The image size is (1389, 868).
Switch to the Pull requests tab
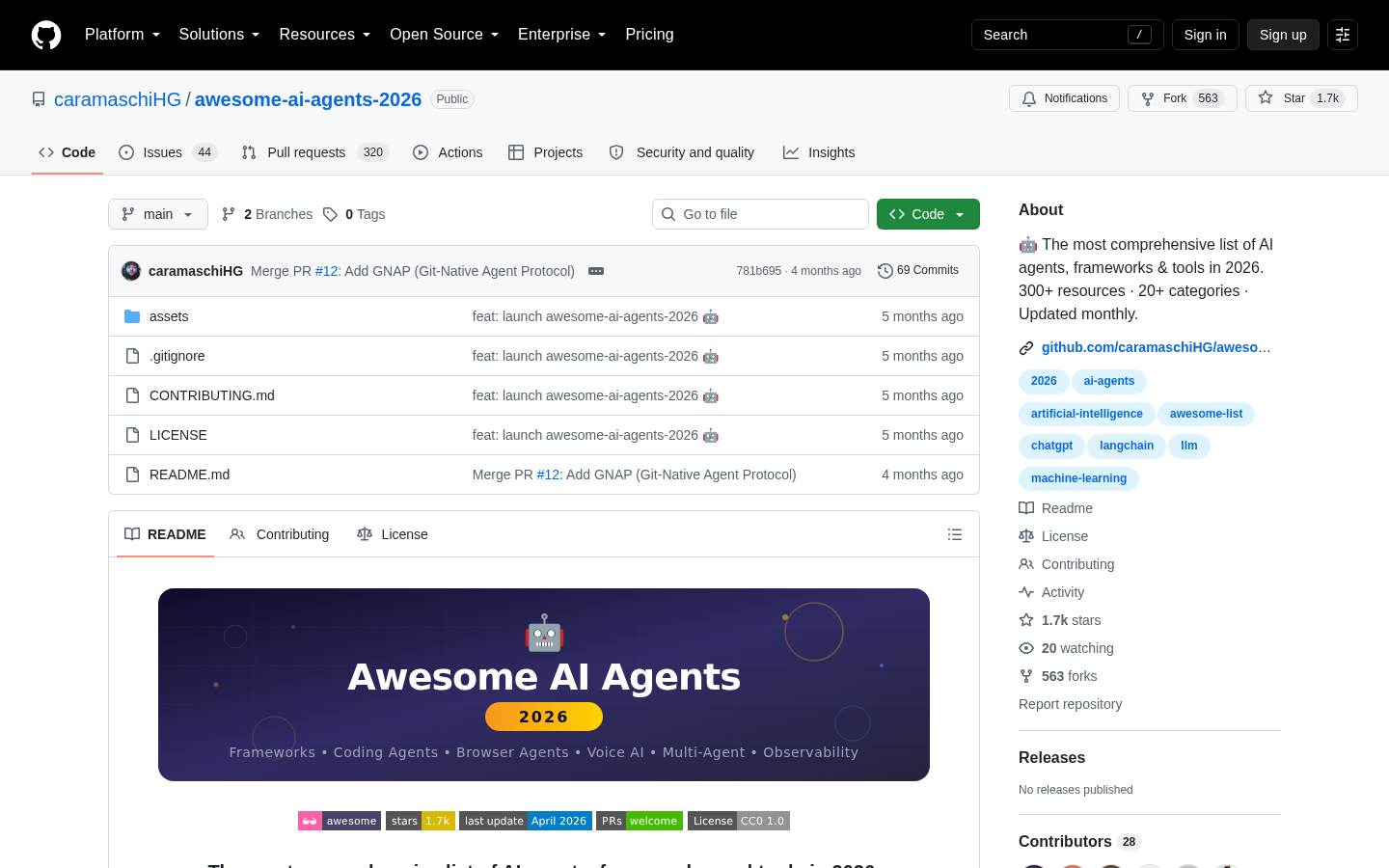[x=314, y=152]
